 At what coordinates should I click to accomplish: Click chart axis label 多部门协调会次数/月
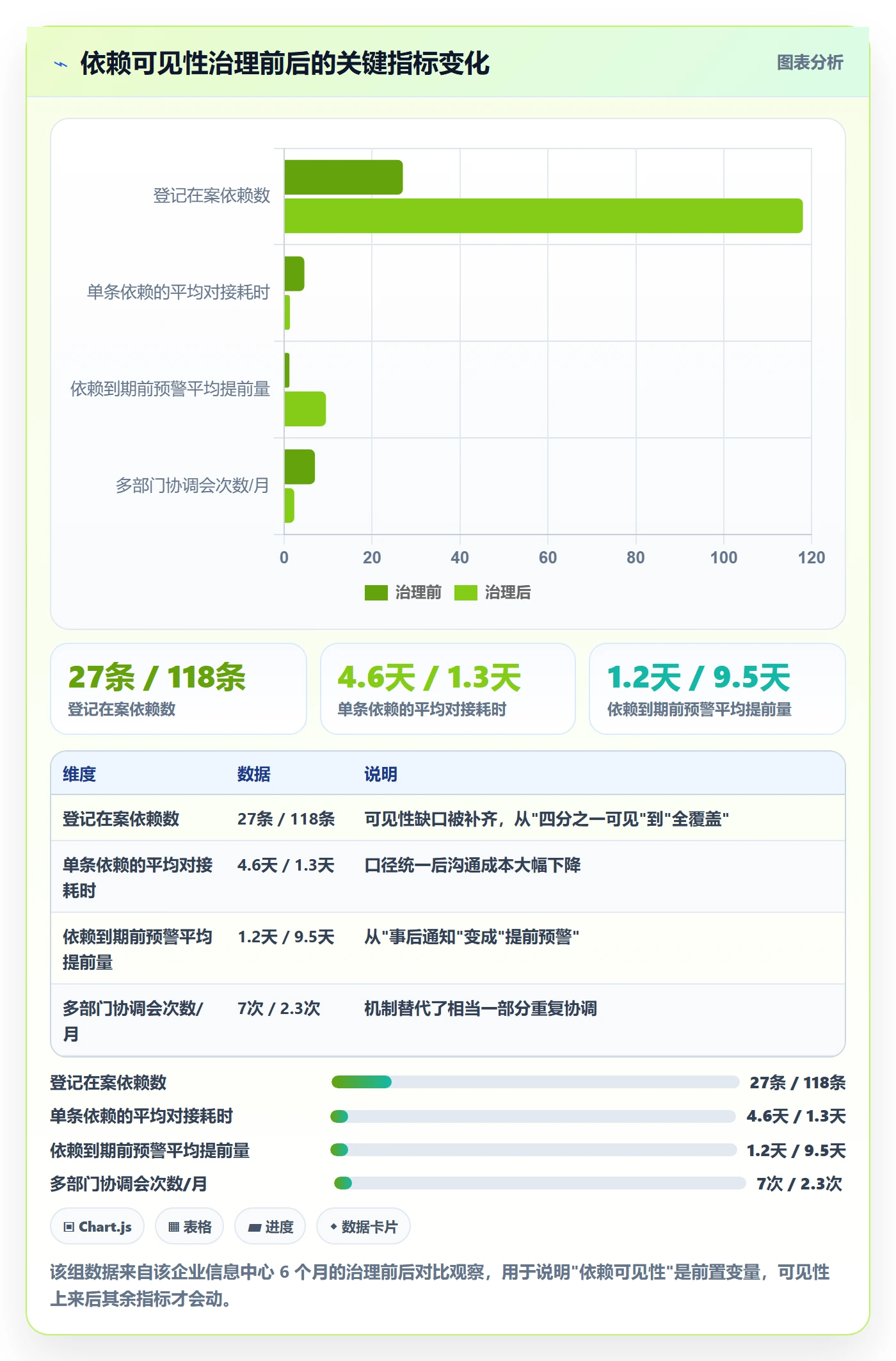click(x=192, y=485)
